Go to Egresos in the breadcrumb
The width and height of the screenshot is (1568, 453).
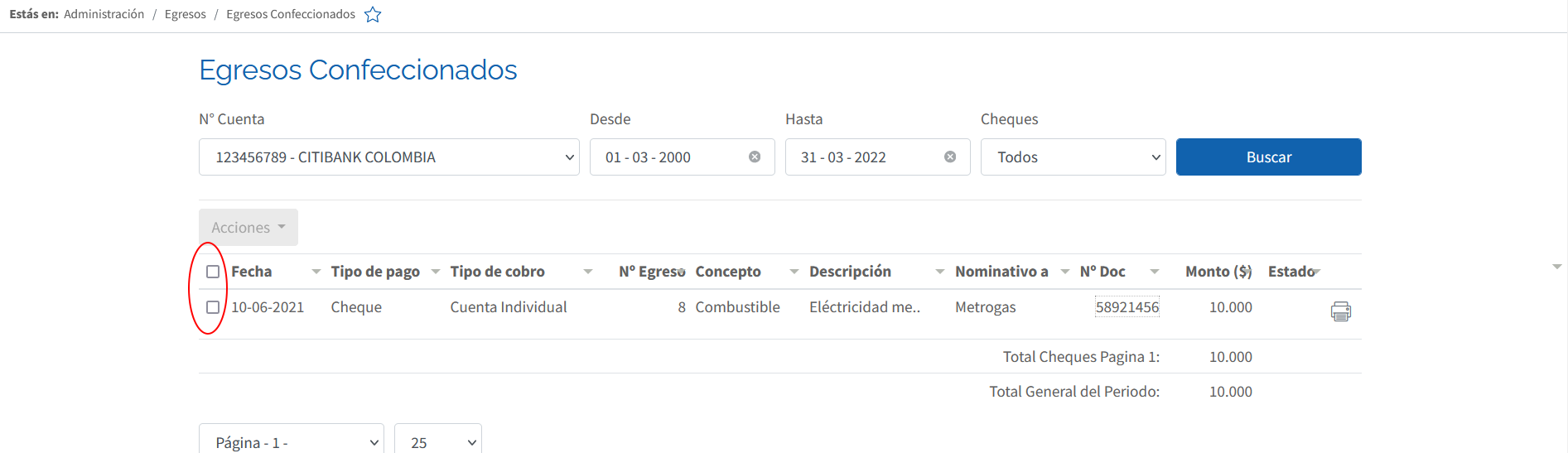(x=186, y=14)
